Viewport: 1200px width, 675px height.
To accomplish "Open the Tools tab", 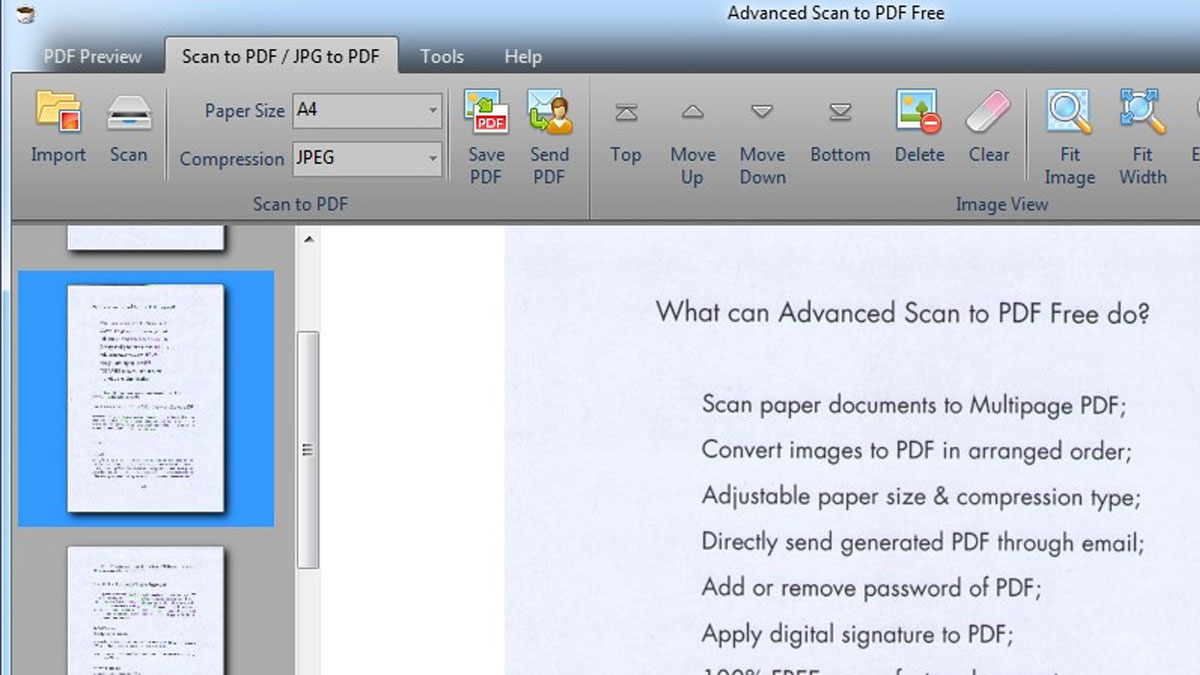I will pos(442,57).
